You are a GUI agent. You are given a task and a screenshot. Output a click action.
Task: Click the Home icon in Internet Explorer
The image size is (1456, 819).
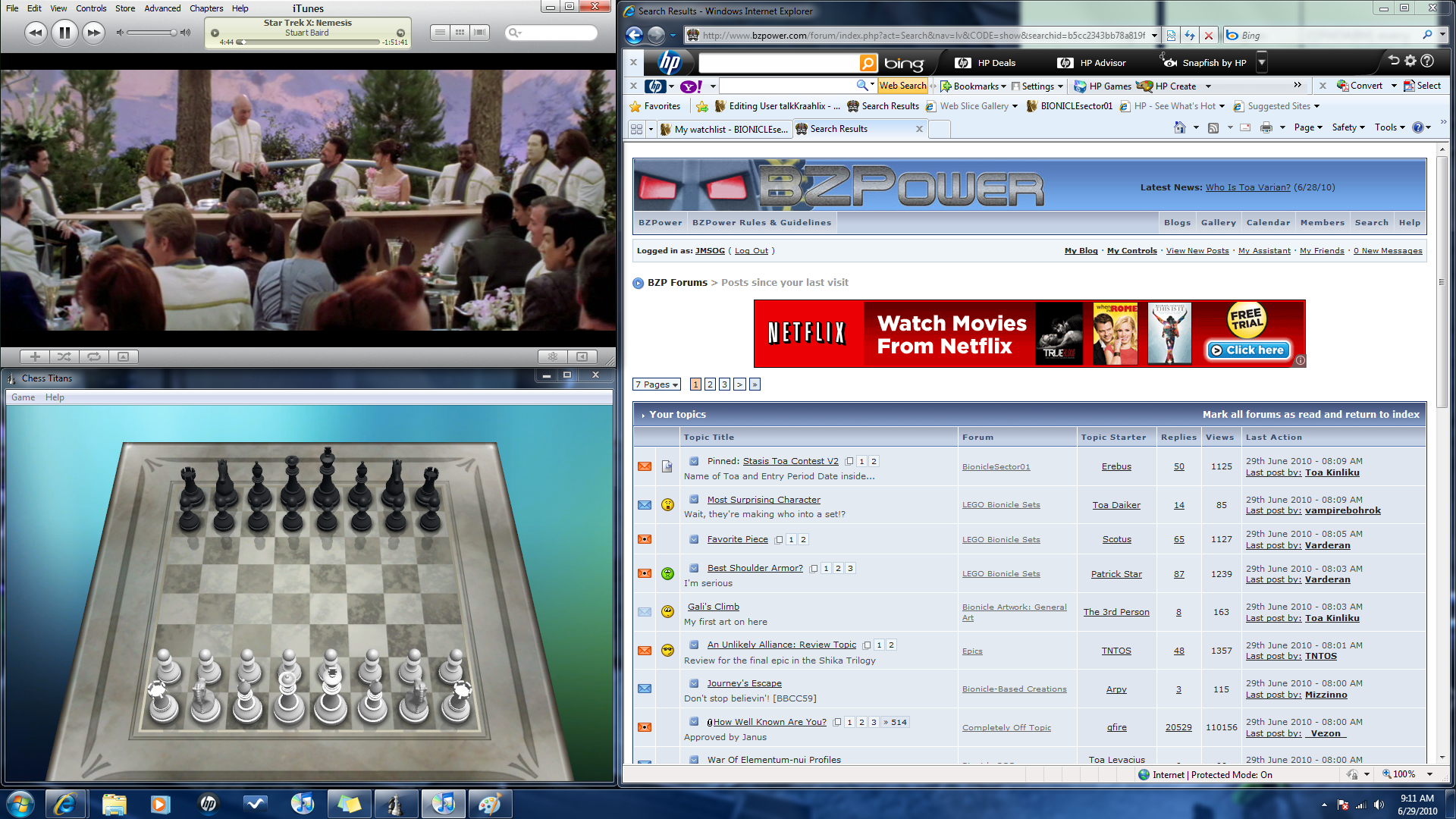(1181, 127)
